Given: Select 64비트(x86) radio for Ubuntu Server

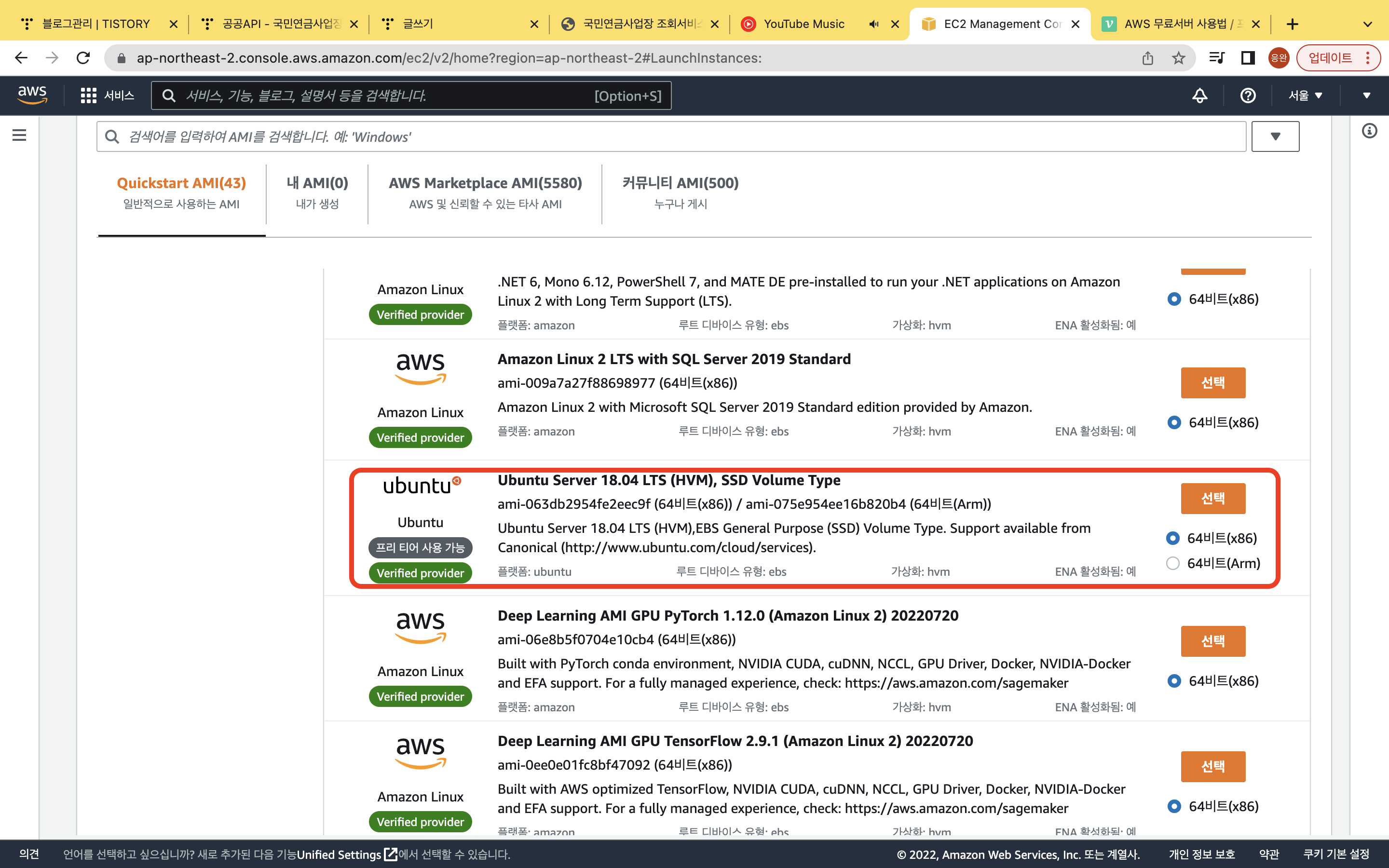Looking at the screenshot, I should [x=1172, y=538].
